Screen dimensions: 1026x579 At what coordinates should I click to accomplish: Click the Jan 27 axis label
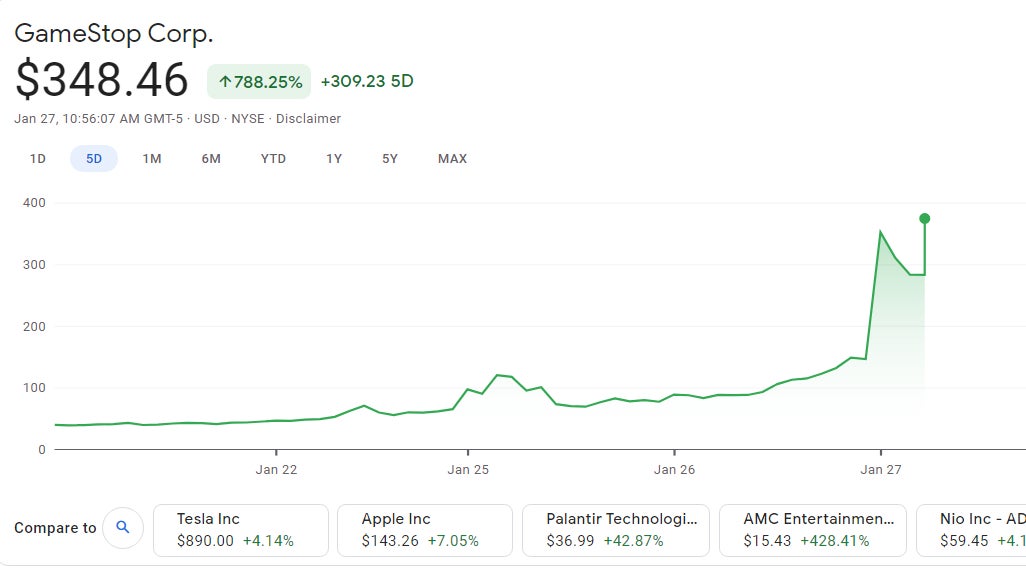[880, 468]
